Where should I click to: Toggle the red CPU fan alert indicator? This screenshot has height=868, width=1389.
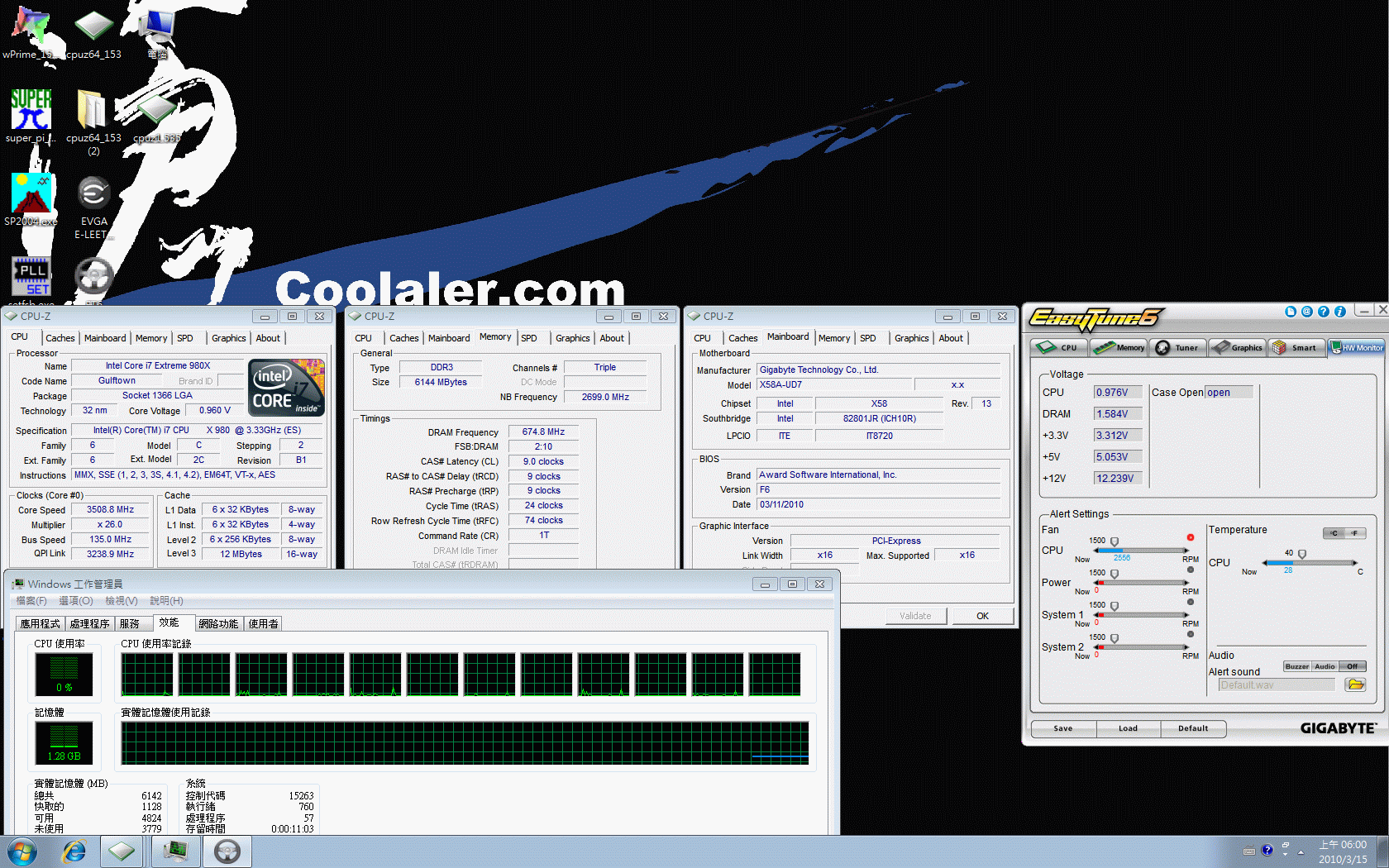coord(1191,537)
